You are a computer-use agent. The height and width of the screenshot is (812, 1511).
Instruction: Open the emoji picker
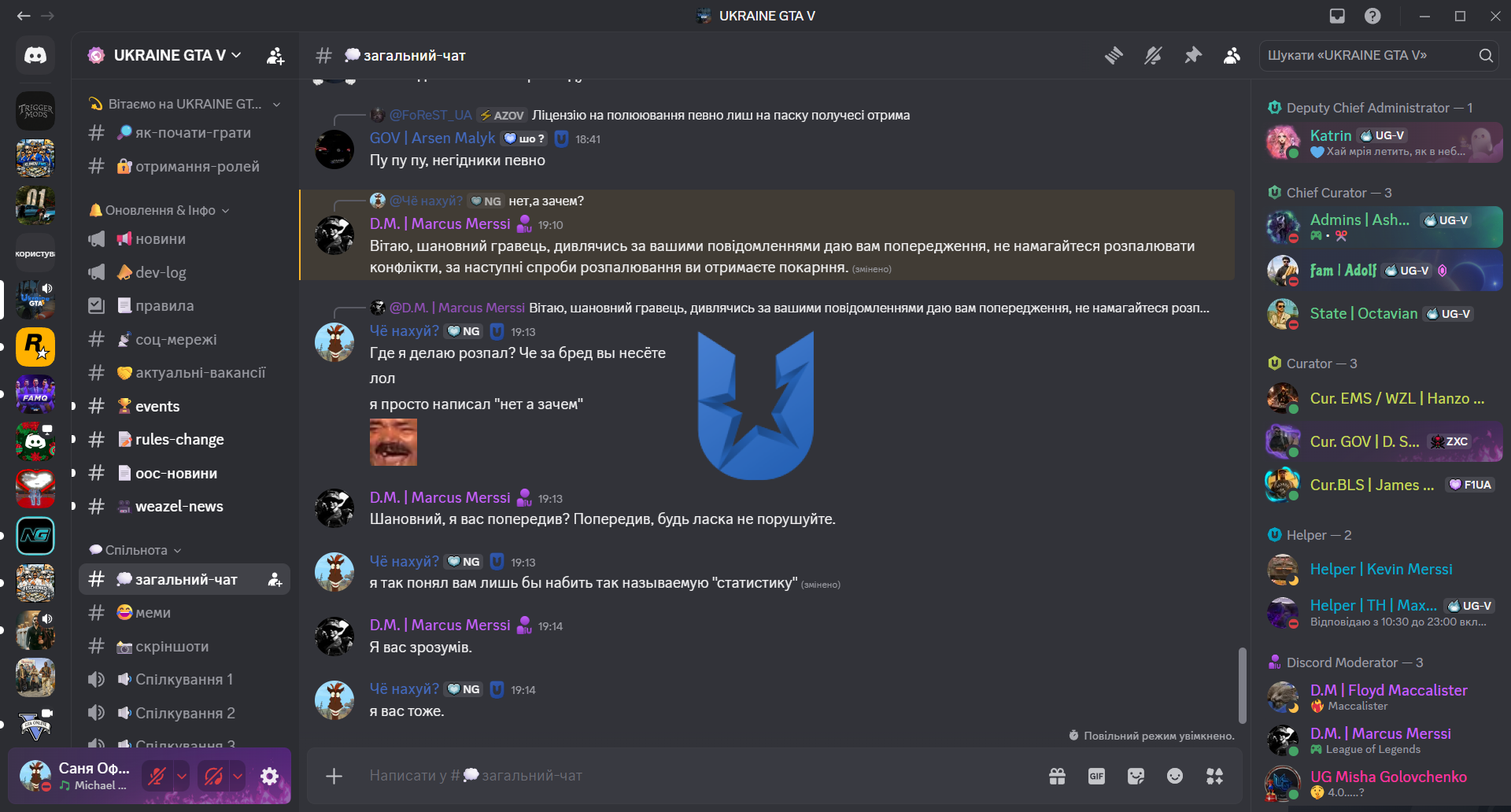point(1175,777)
